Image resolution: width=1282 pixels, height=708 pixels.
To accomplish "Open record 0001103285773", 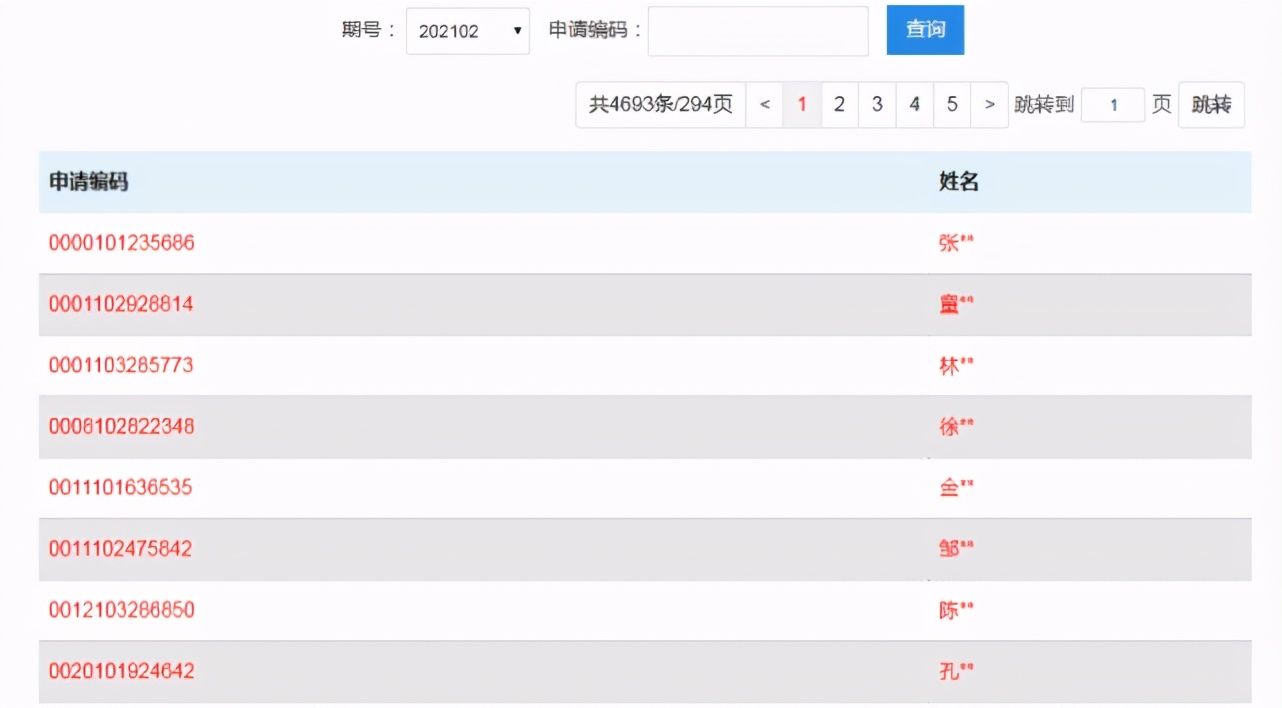I will pyautogui.click(x=121, y=365).
